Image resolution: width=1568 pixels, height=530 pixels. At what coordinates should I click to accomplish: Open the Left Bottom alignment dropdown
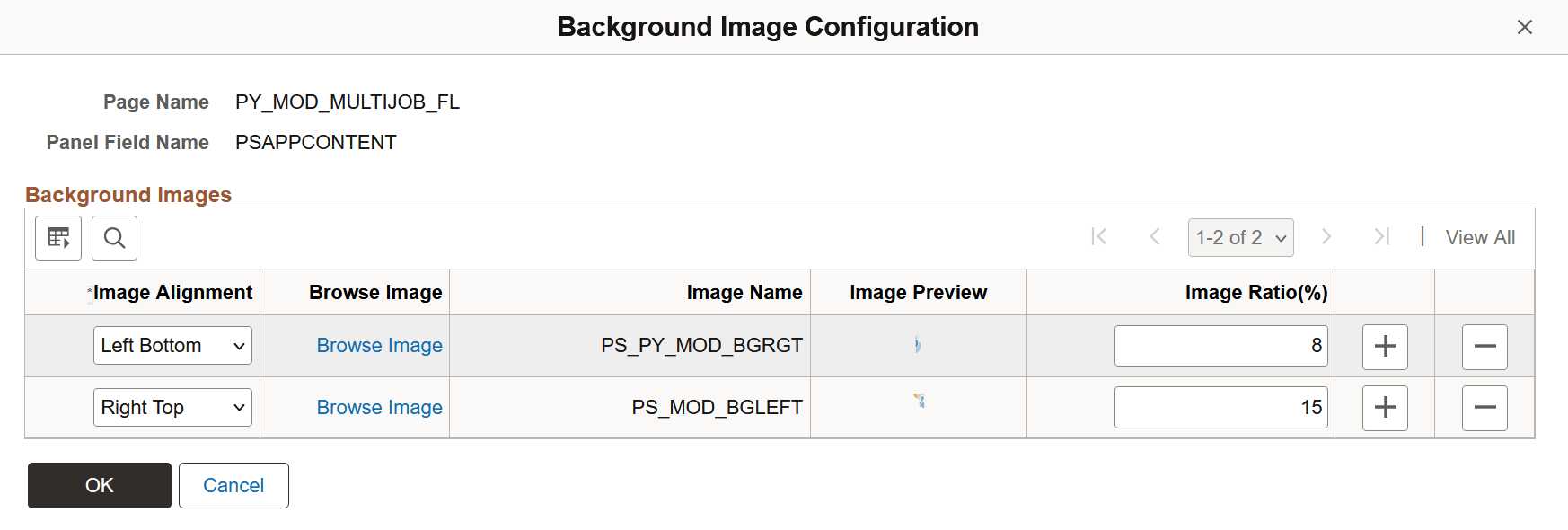[172, 345]
